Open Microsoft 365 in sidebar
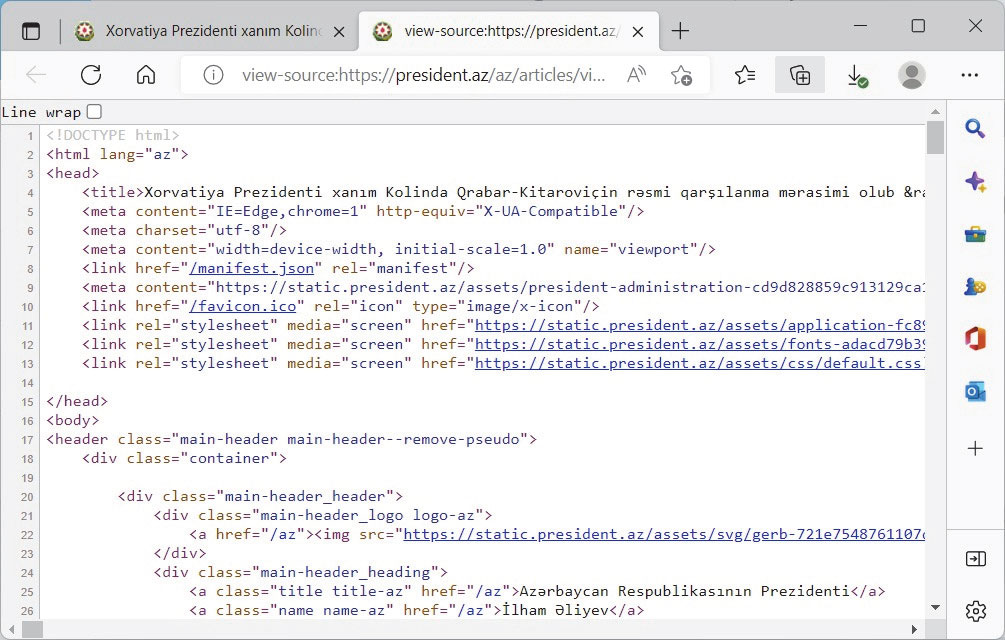 [x=975, y=338]
